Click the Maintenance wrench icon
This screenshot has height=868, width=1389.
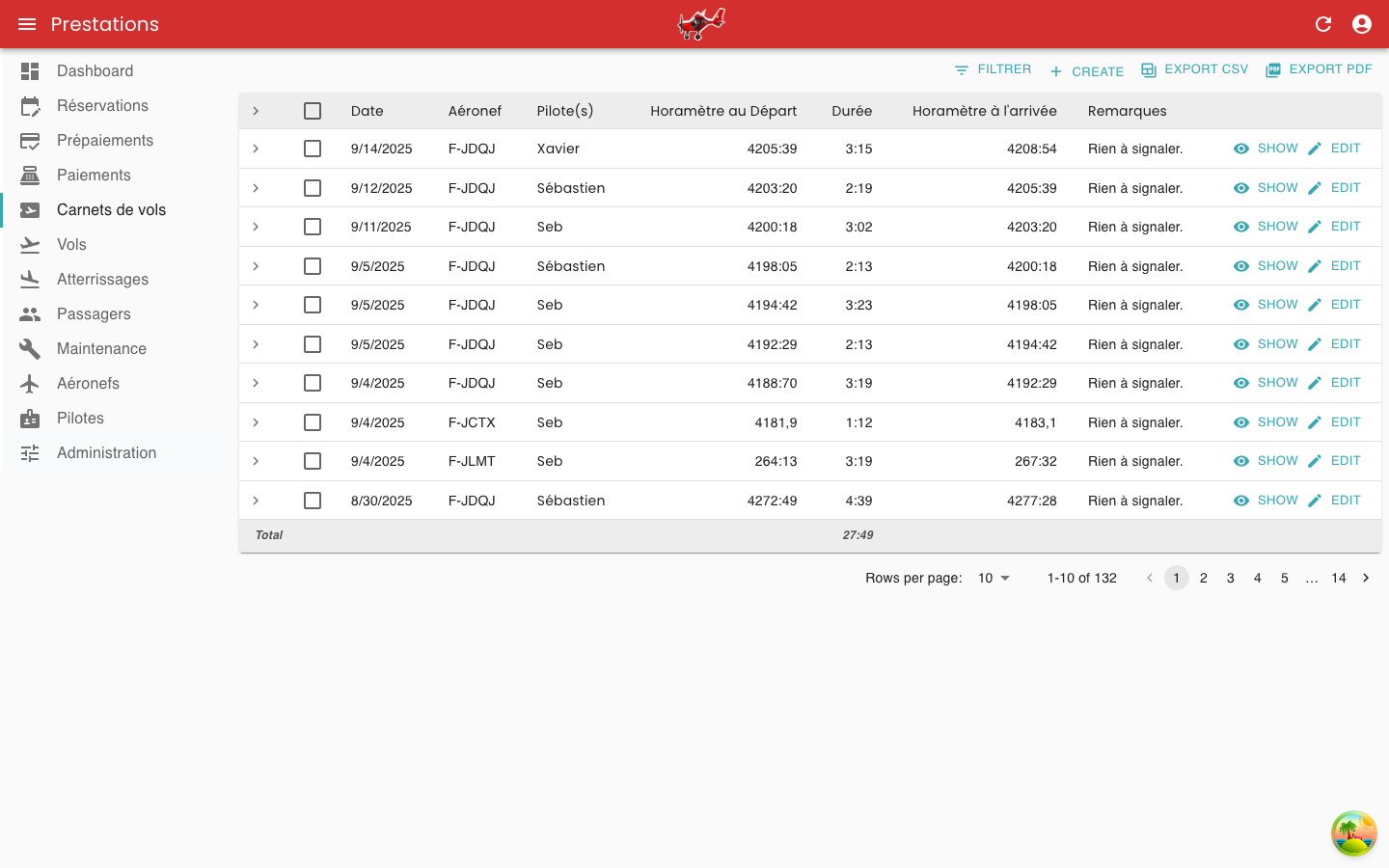pos(30,349)
